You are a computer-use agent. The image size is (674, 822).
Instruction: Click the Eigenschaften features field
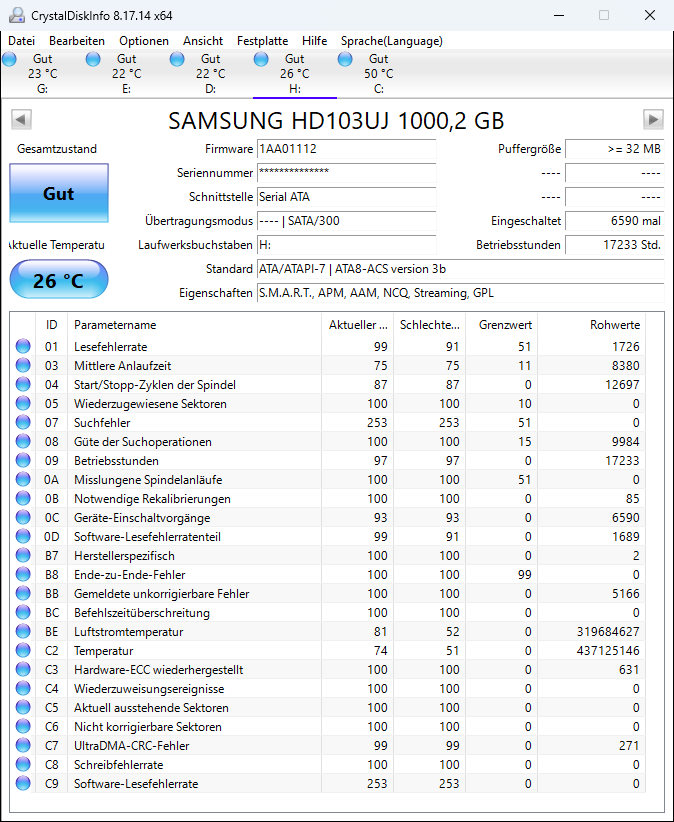[460, 293]
